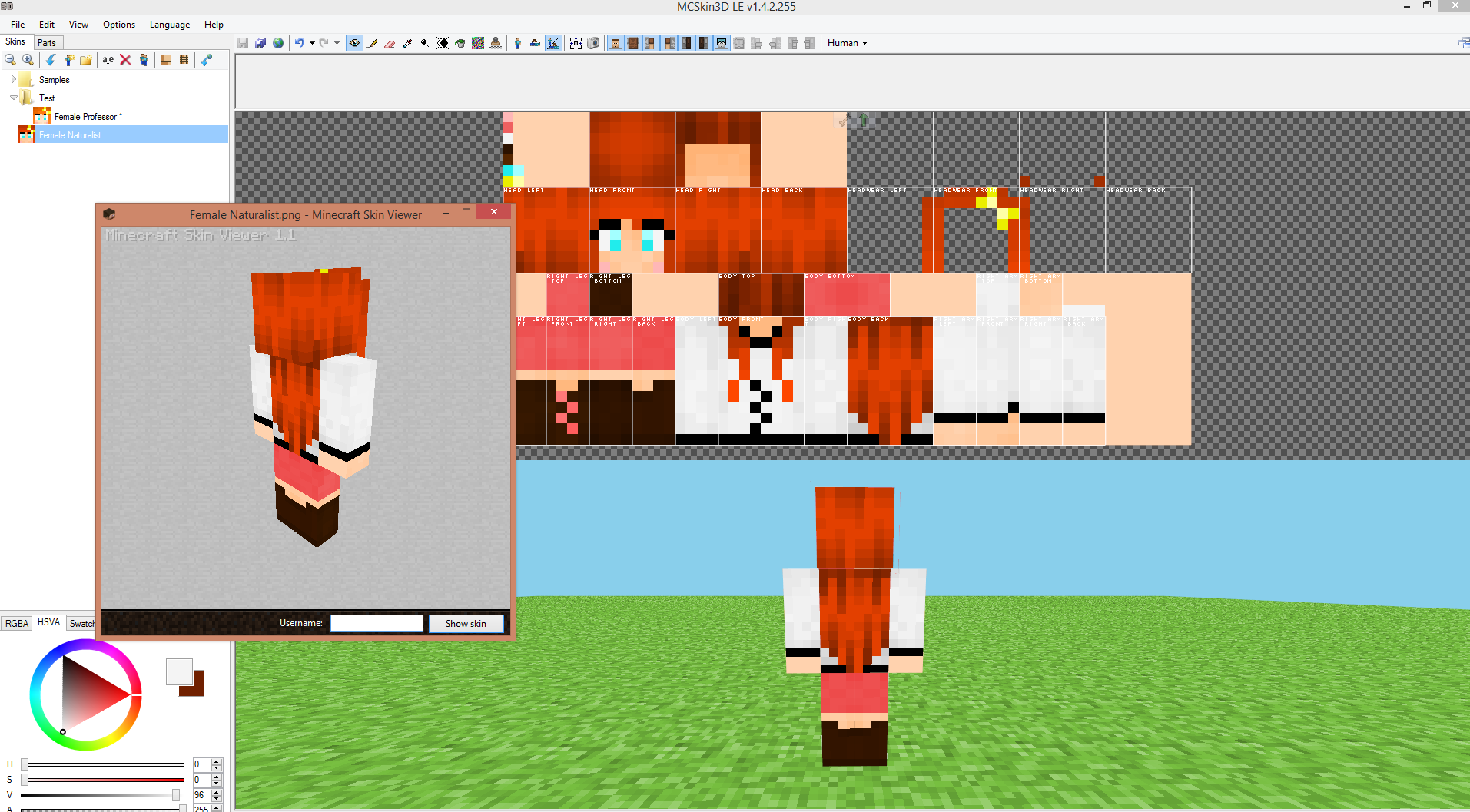Toggle the hybrid split view button

pyautogui.click(x=553, y=43)
